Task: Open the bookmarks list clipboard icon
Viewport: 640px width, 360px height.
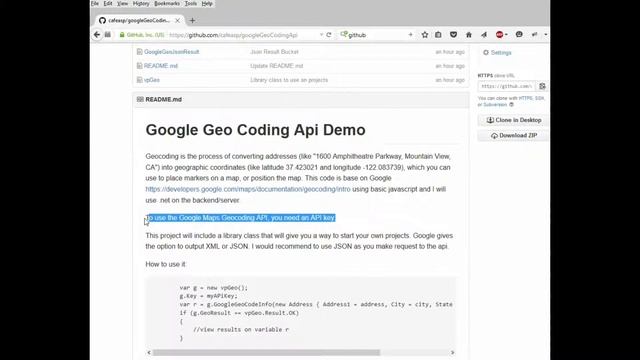Action: click(x=438, y=35)
